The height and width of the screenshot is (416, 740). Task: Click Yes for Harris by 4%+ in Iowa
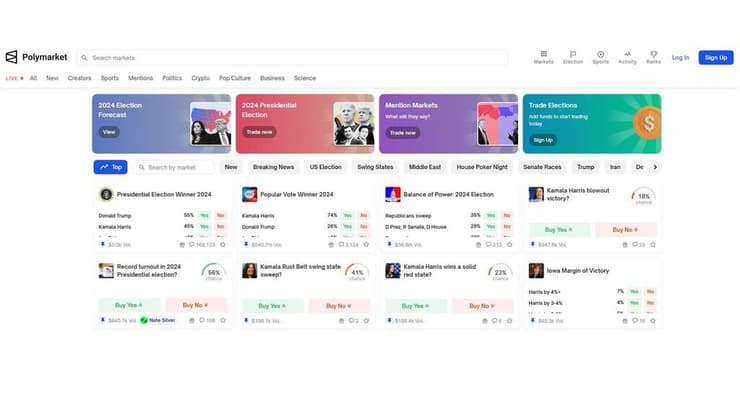[x=634, y=291]
